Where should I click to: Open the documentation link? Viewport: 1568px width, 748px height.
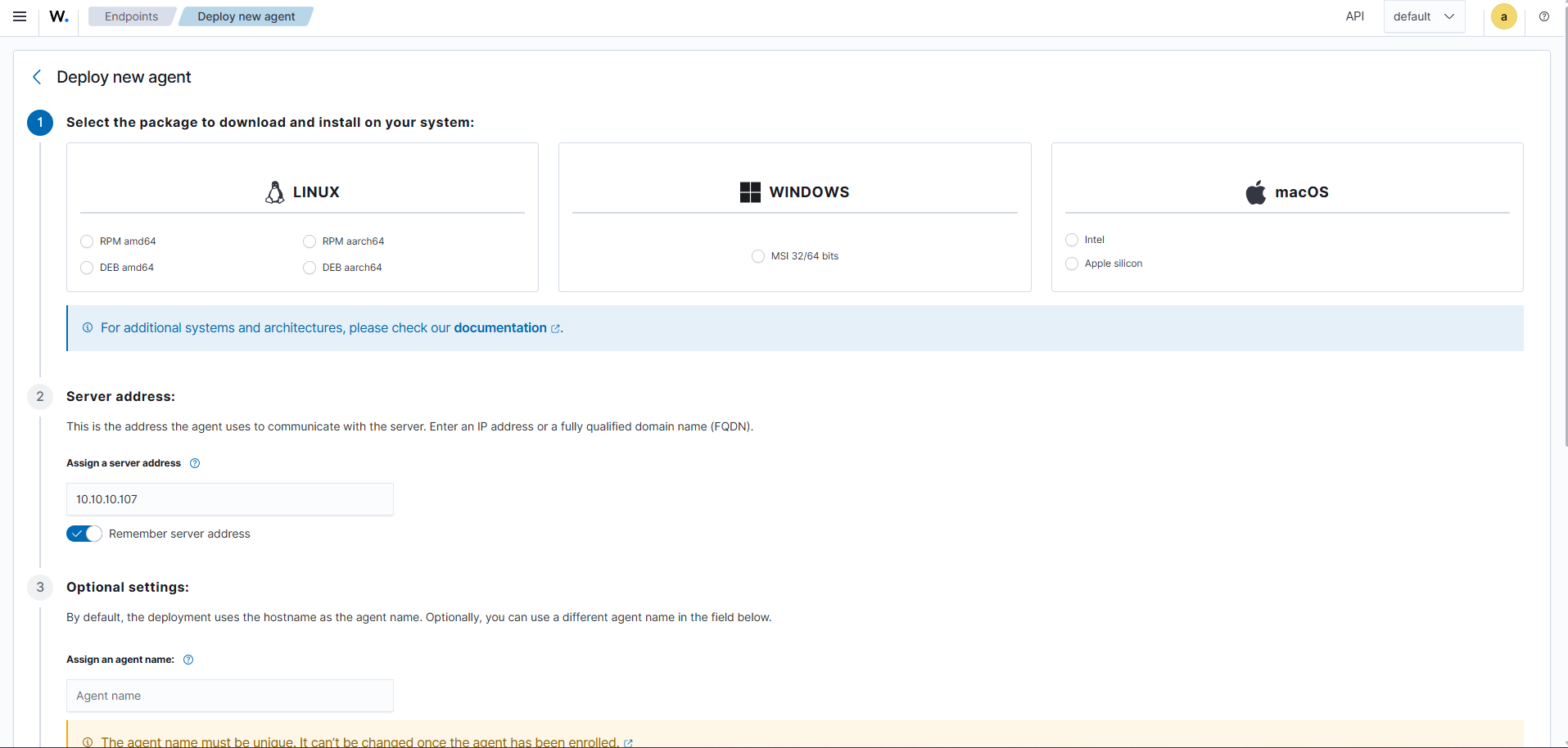click(500, 327)
